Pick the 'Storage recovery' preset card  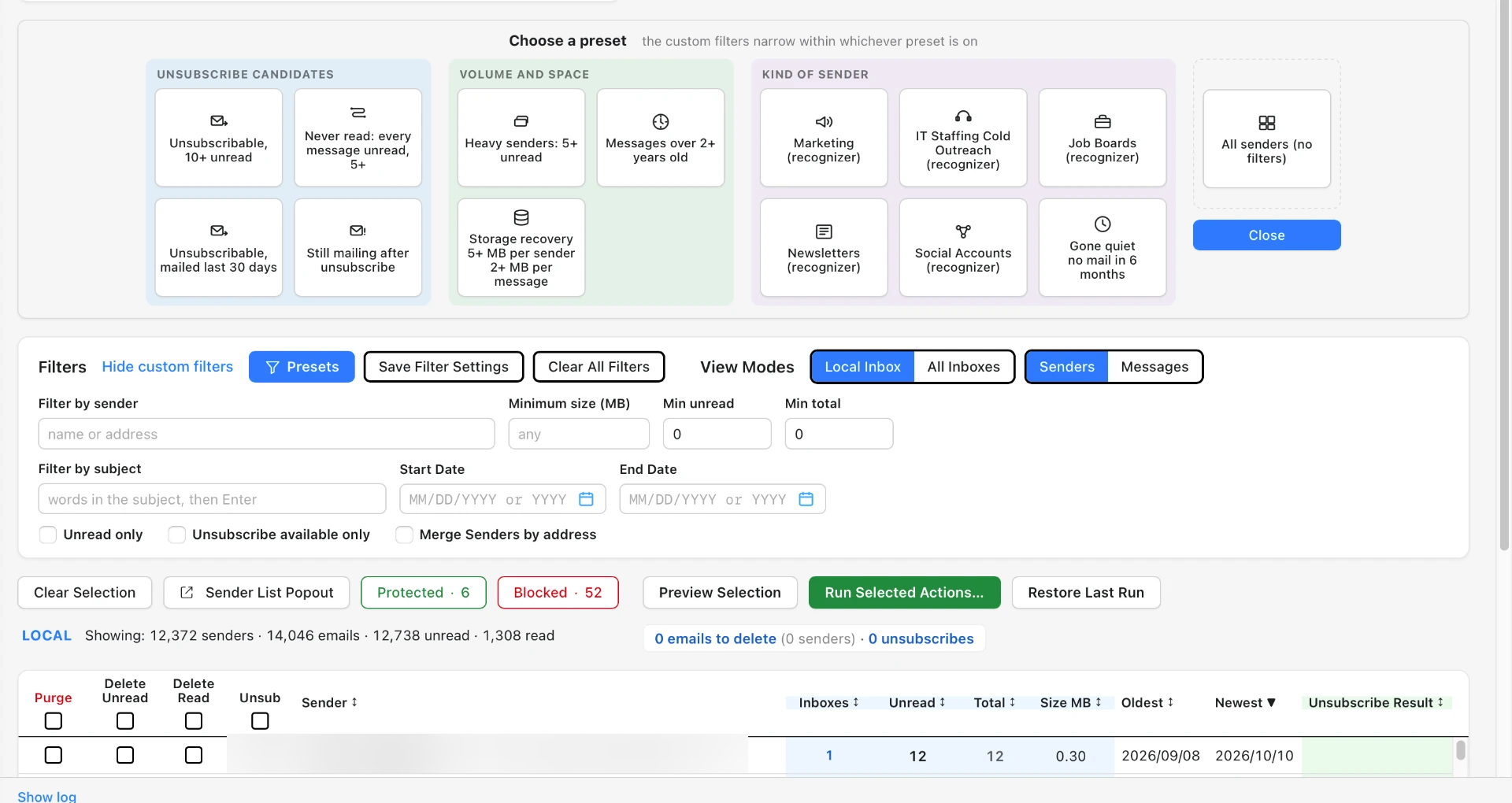(521, 247)
